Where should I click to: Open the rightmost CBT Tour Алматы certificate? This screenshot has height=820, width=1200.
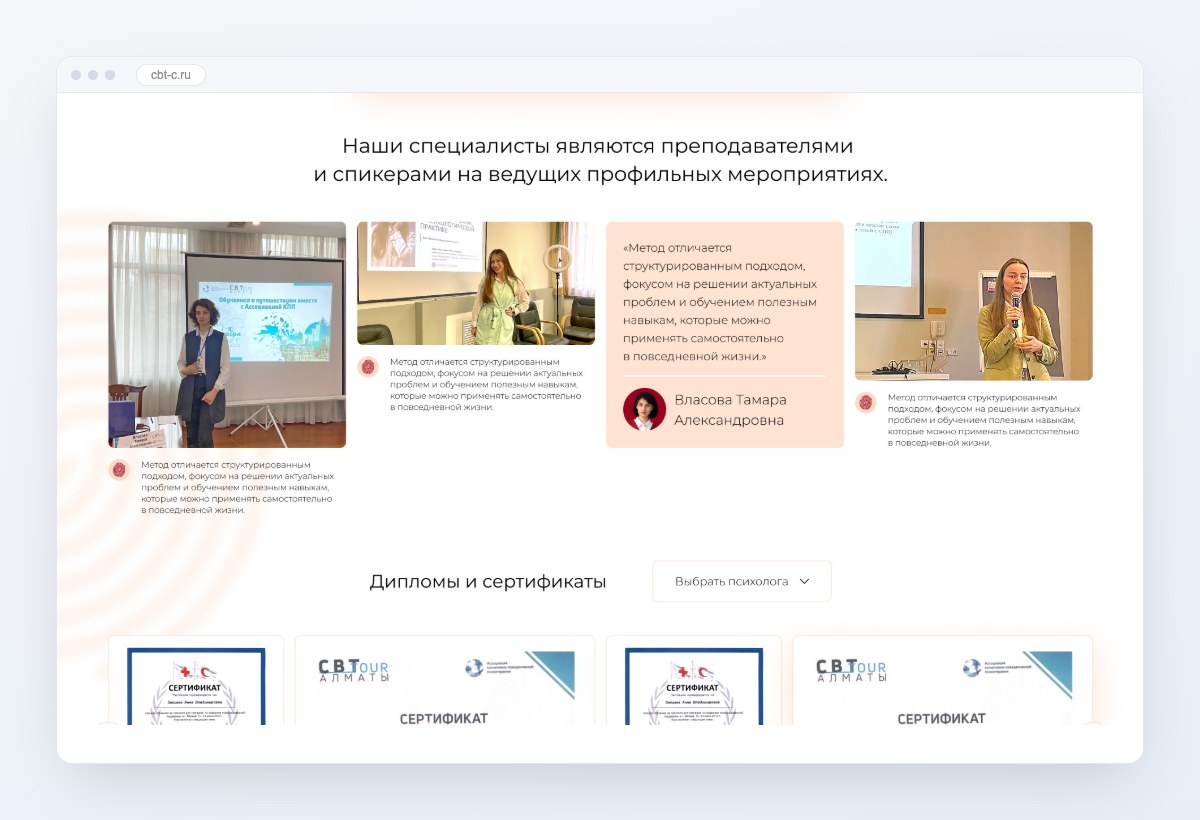point(943,680)
